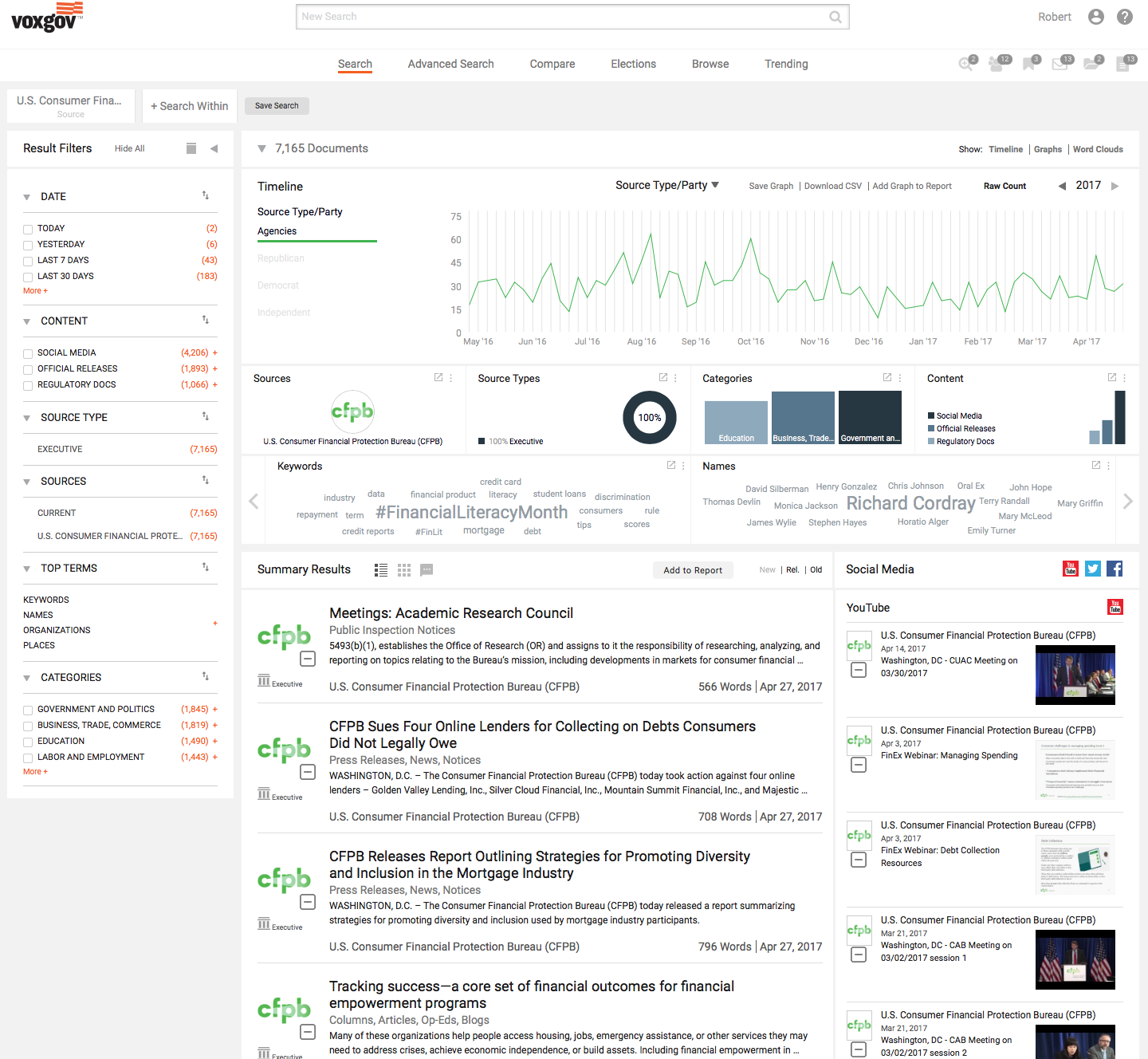
Task: Open the help question mark icon
Action: click(1125, 17)
